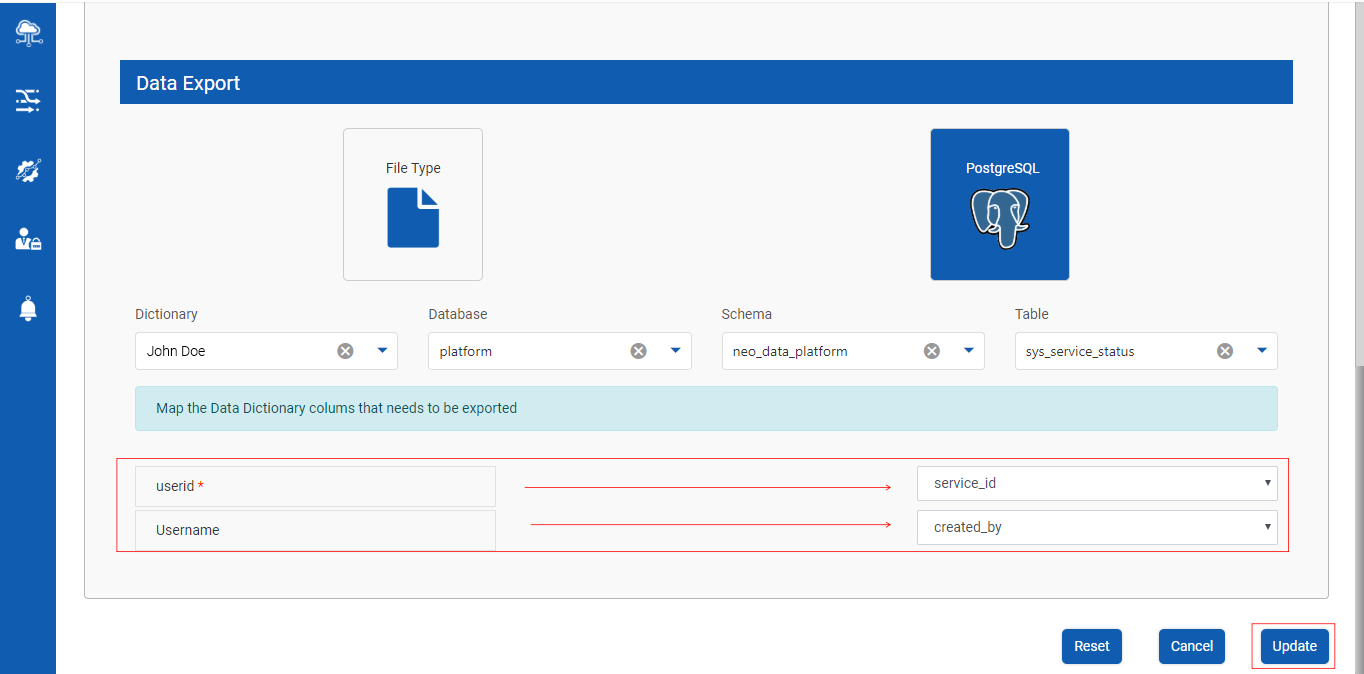Viewport: 1364px width, 674px height.
Task: Expand the Schema dropdown arrow
Action: tap(968, 351)
